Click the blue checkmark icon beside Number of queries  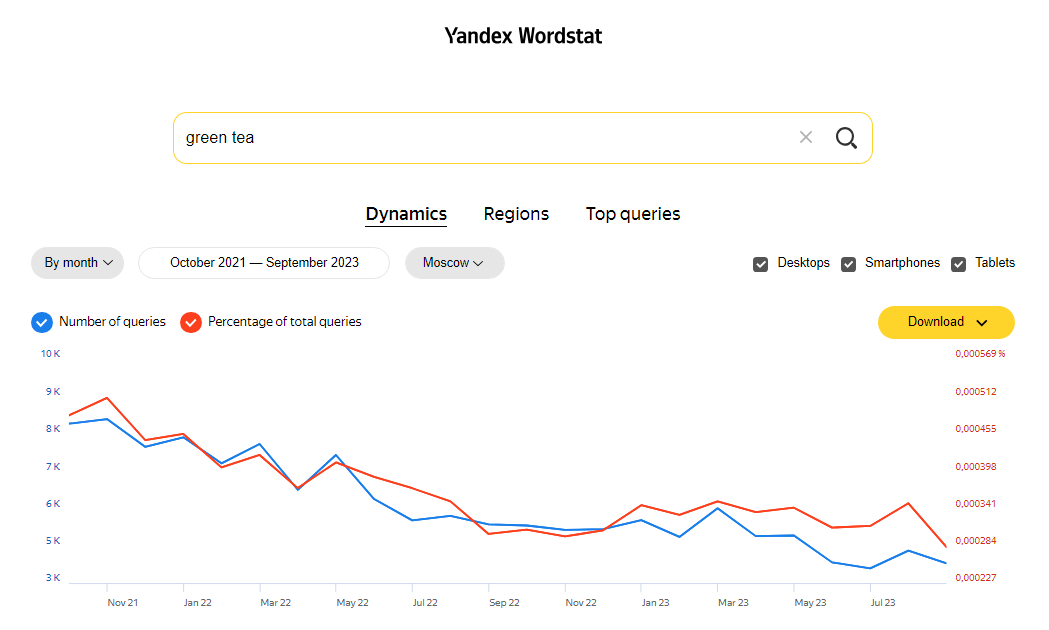[x=41, y=322]
